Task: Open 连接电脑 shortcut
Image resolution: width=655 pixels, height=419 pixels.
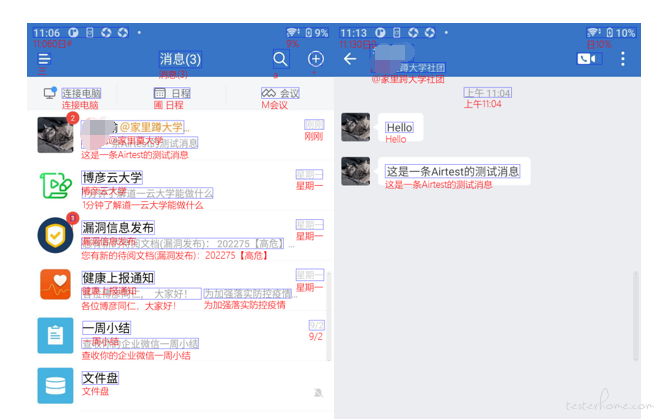Action: [x=72, y=93]
